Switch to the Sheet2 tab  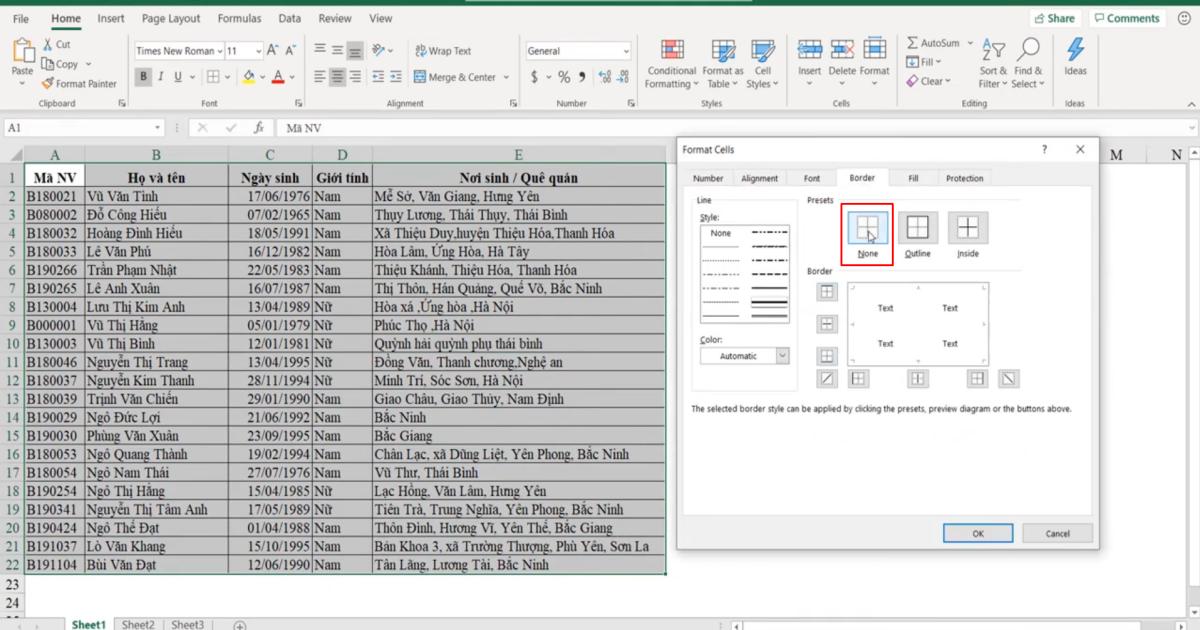[138, 623]
